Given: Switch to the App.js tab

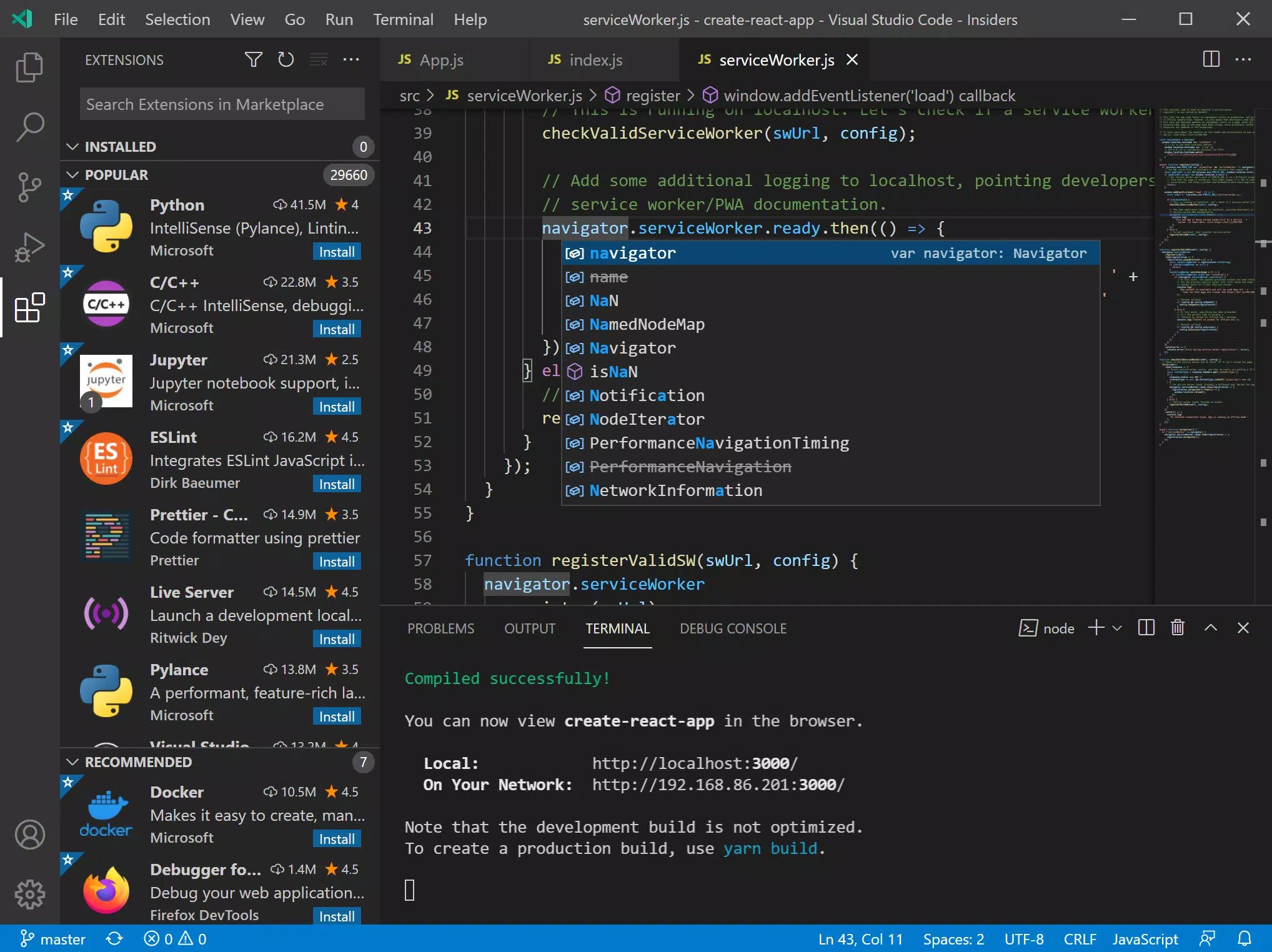Looking at the screenshot, I should pos(454,60).
